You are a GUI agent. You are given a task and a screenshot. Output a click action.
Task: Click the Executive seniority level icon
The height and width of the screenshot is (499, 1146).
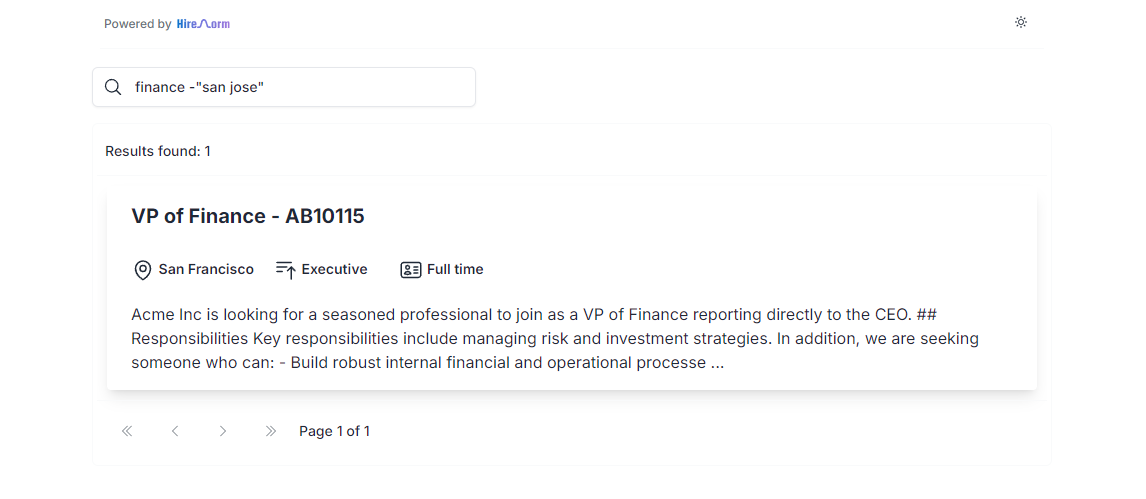click(x=286, y=270)
